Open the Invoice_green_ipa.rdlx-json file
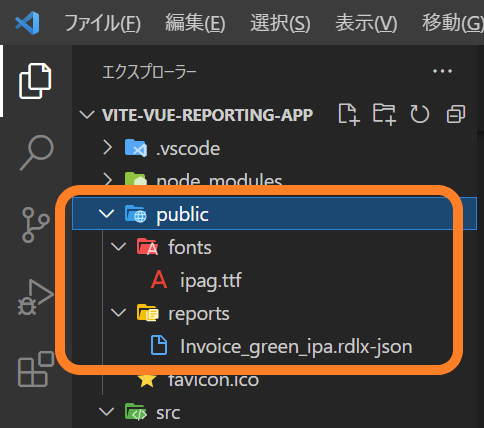 click(x=296, y=346)
